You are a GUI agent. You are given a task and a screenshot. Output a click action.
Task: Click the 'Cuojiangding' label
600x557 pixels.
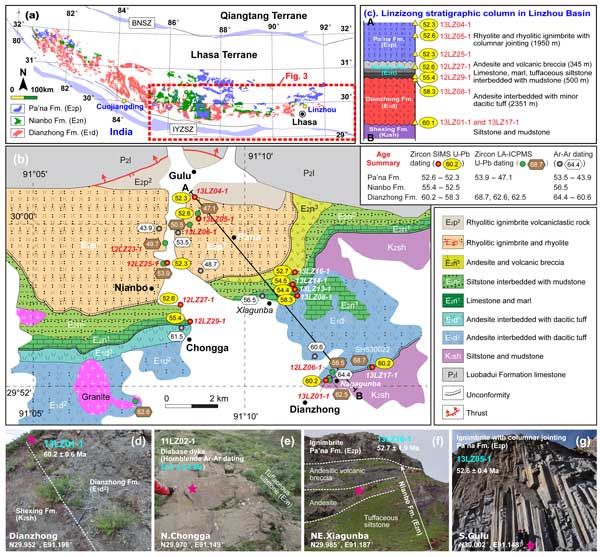120,107
